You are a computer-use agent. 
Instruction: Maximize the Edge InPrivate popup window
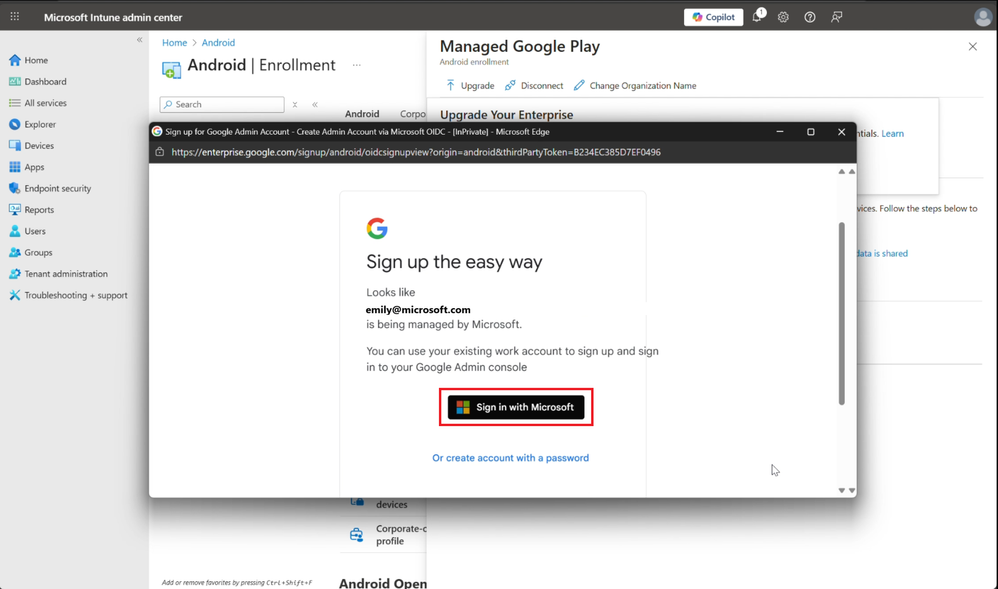810,132
